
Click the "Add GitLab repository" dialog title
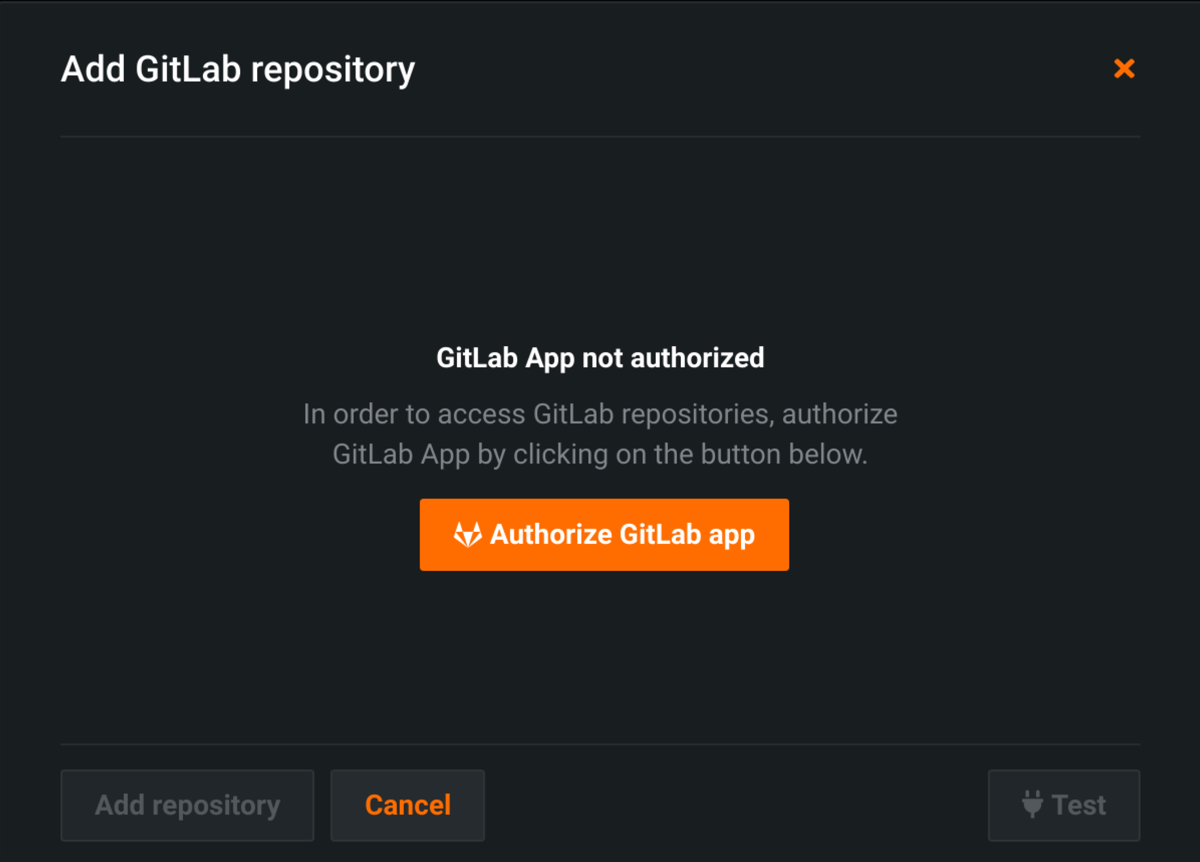[x=237, y=70]
